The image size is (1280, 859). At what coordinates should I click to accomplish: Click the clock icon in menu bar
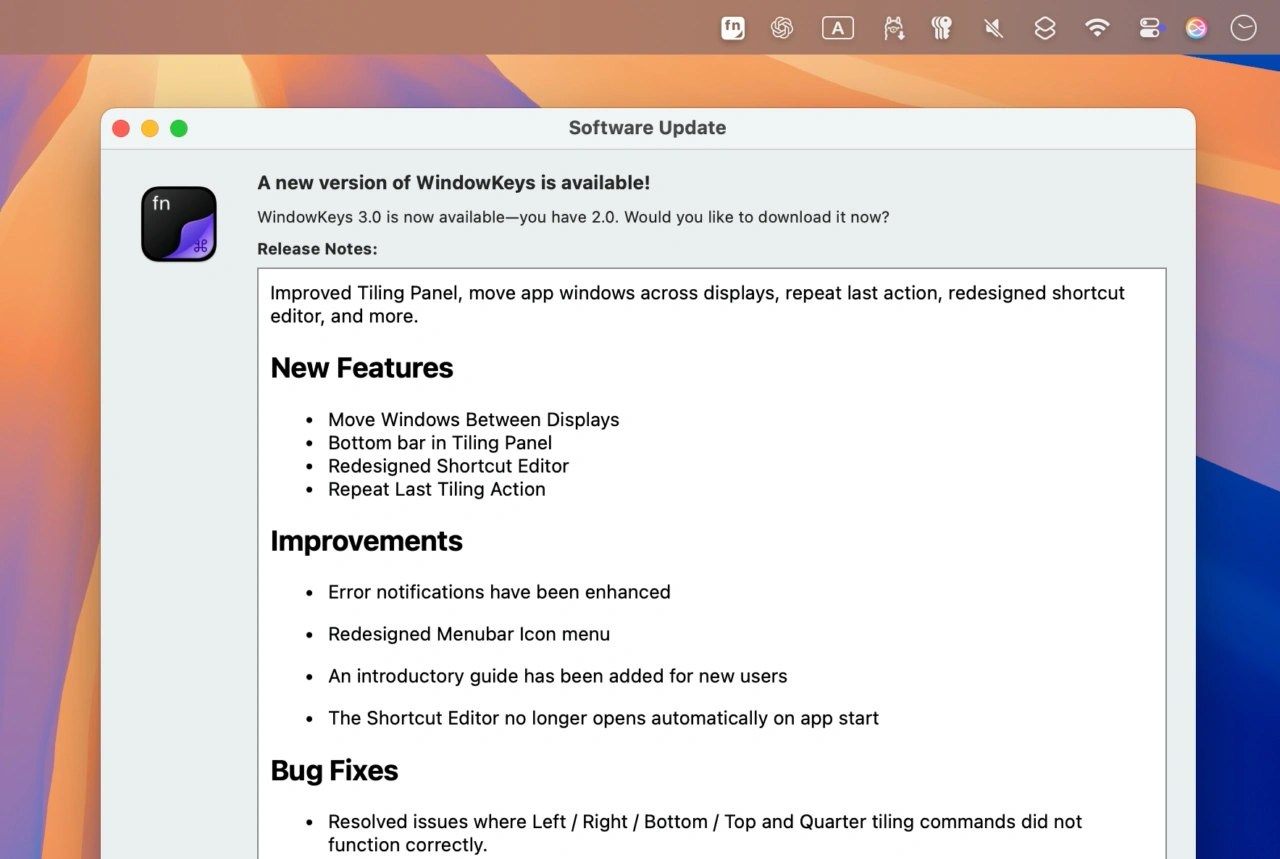(x=1243, y=28)
